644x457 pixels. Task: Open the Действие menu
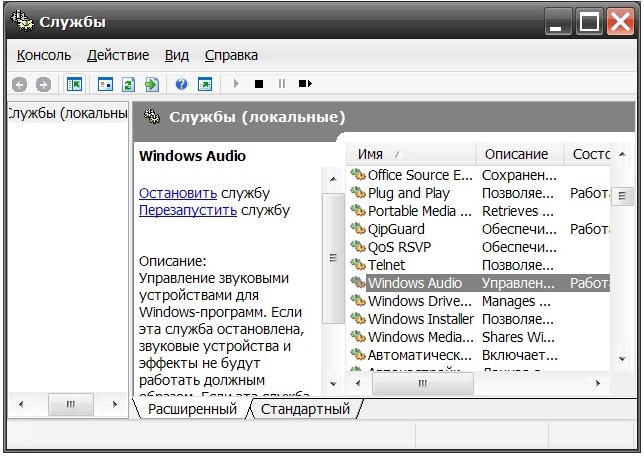(x=118, y=55)
